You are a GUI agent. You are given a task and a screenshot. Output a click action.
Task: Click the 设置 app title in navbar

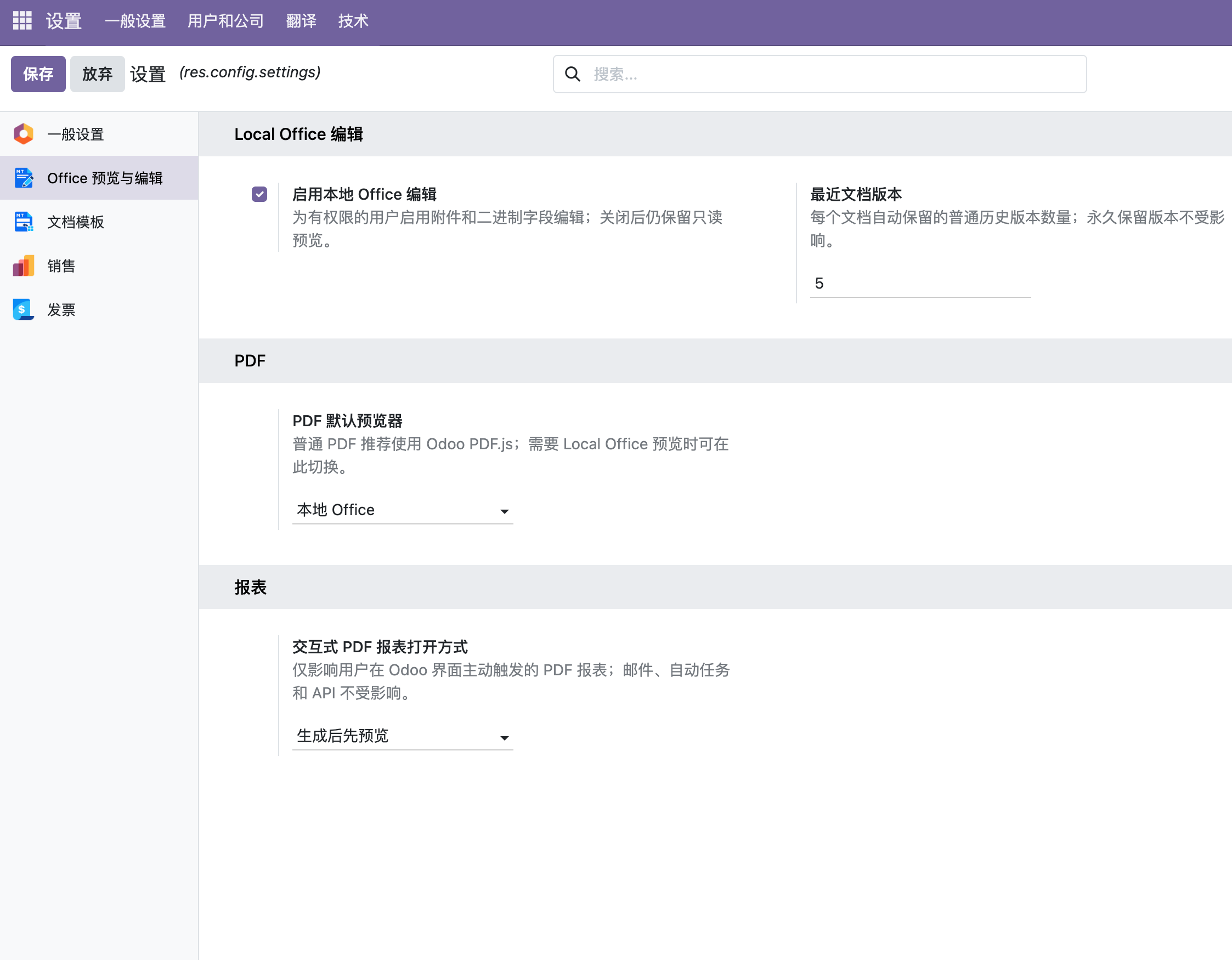coord(64,21)
